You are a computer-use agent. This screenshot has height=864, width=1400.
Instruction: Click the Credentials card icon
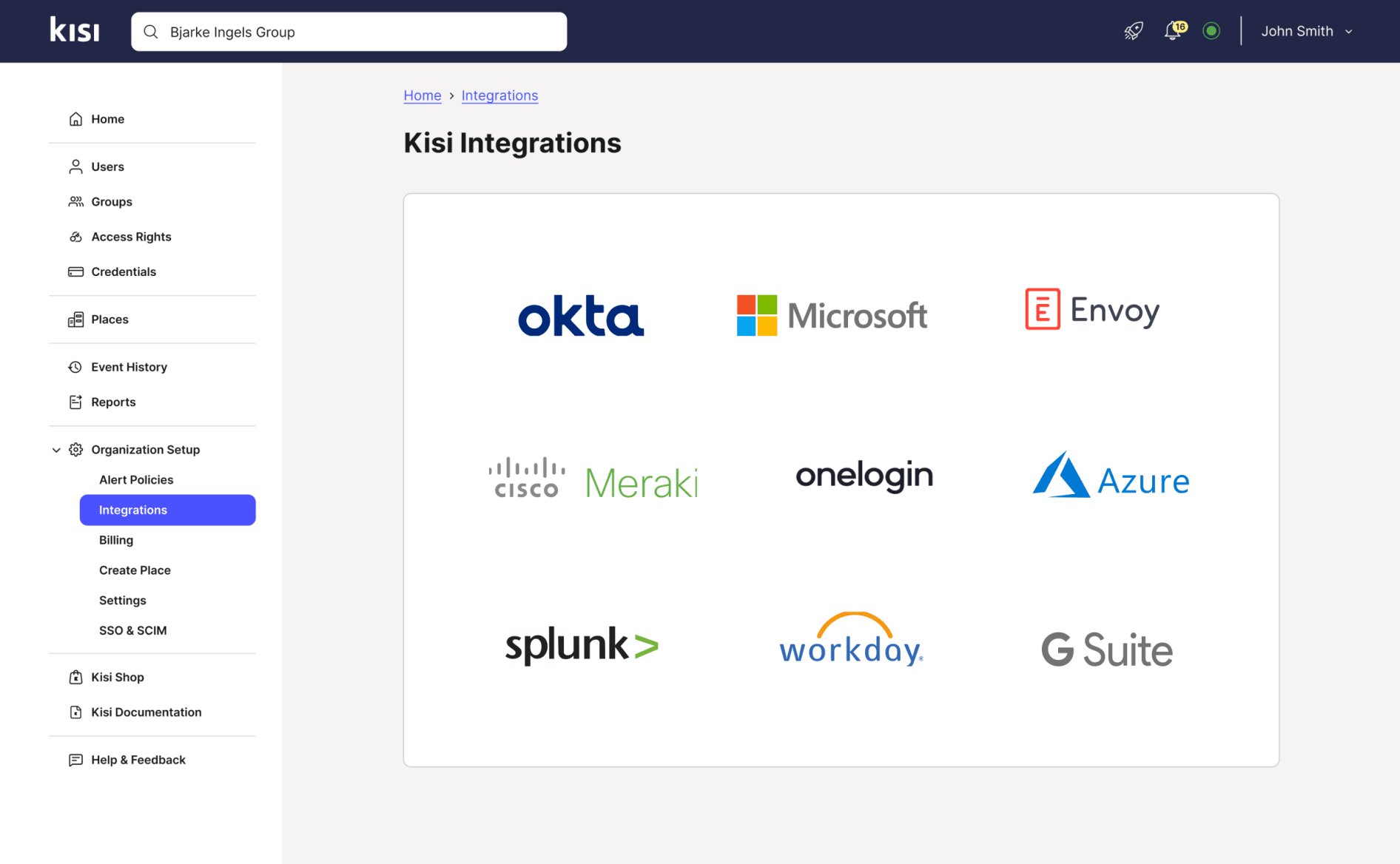[x=76, y=271]
